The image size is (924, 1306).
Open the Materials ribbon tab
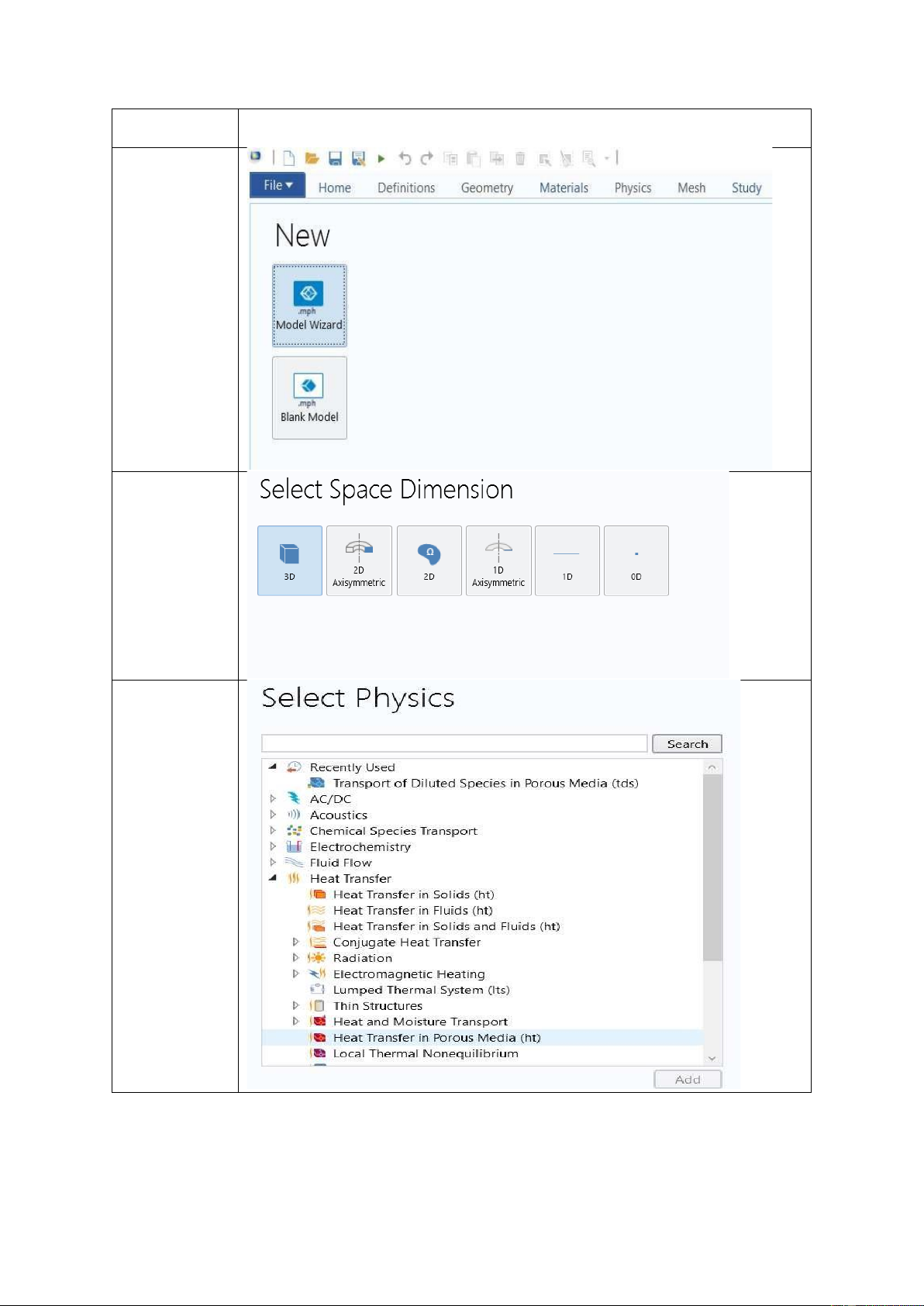(x=564, y=188)
